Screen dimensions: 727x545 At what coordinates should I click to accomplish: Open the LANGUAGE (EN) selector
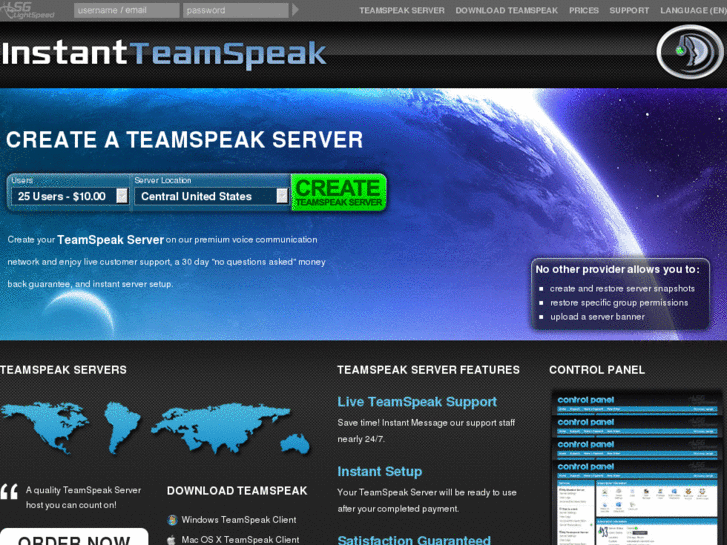693,10
